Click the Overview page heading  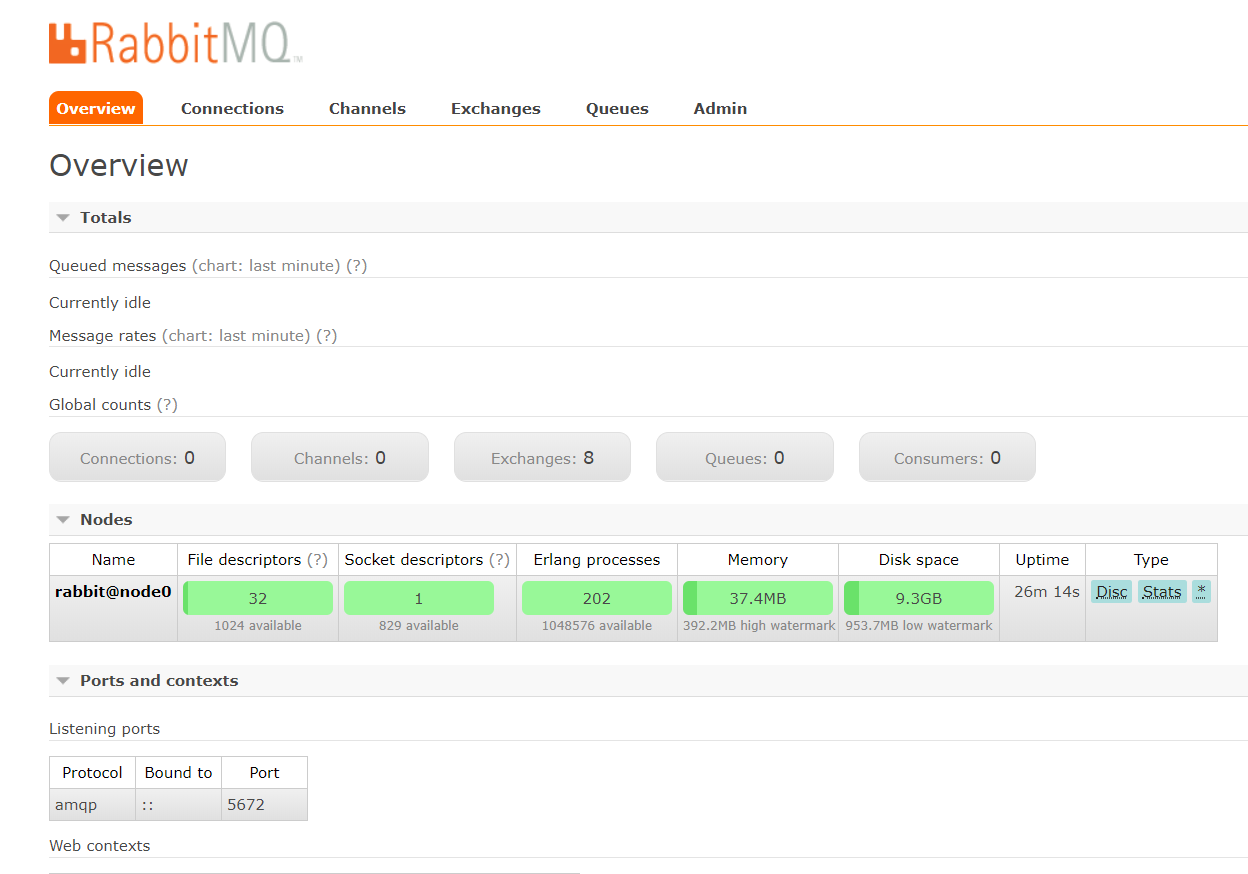point(119,165)
